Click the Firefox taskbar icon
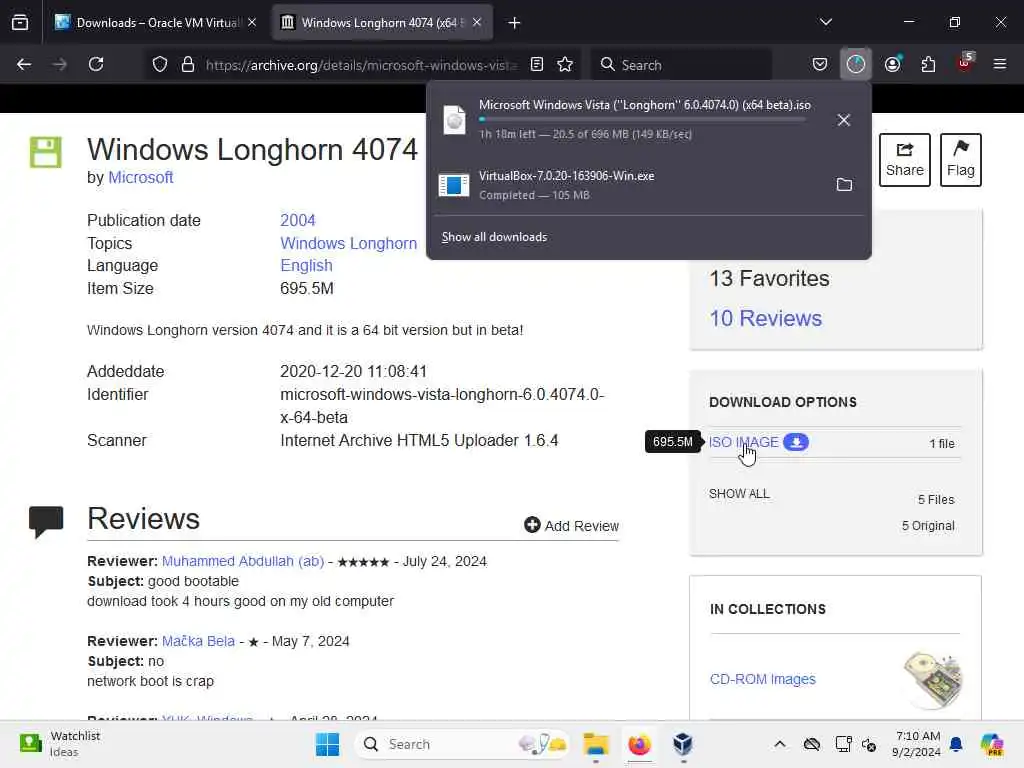The height and width of the screenshot is (768, 1024). click(x=639, y=744)
